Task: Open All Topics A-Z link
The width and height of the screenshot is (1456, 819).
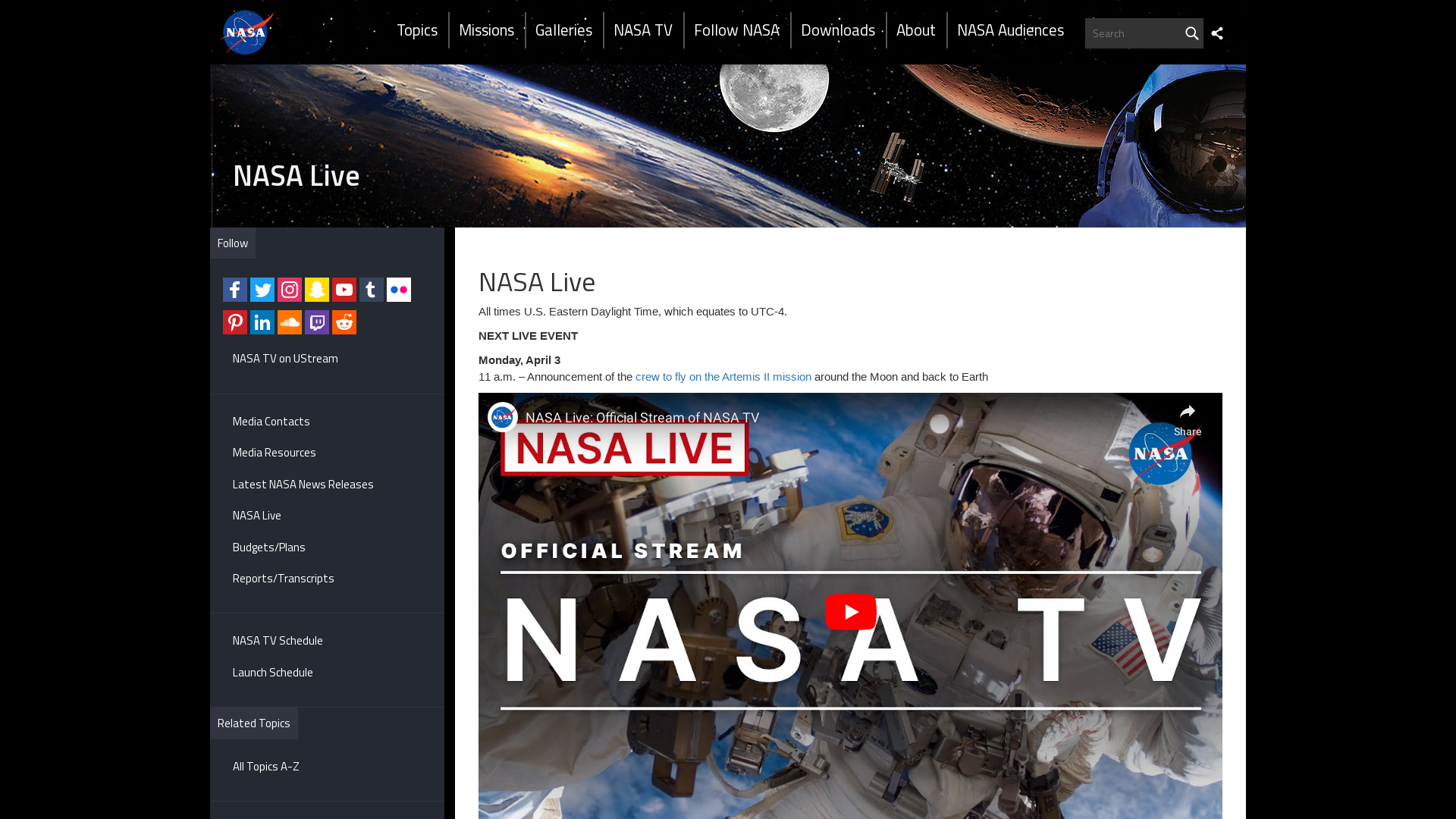Action: pyautogui.click(x=265, y=767)
